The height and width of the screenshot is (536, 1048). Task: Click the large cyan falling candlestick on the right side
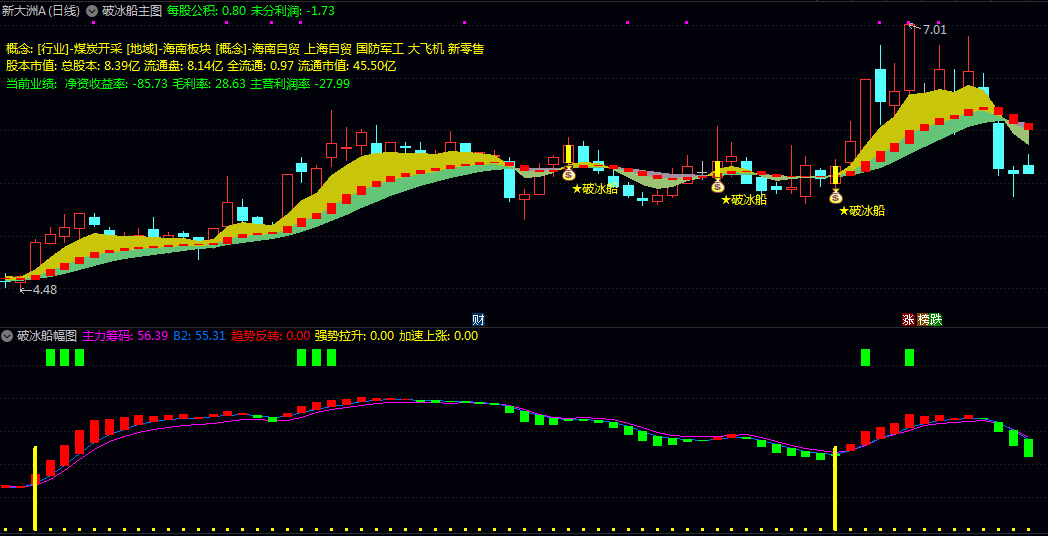(x=999, y=144)
